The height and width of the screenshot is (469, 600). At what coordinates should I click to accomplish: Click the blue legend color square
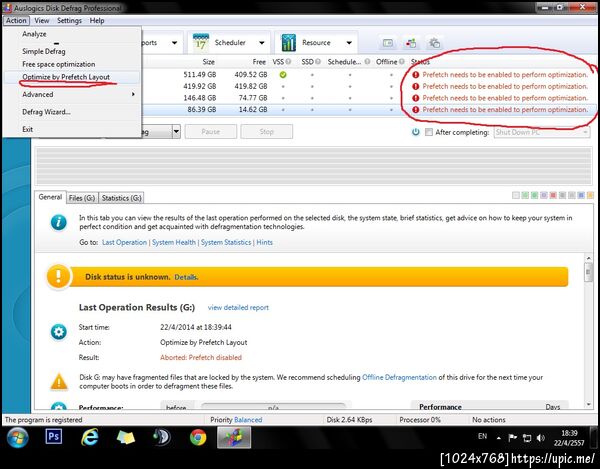pos(581,195)
